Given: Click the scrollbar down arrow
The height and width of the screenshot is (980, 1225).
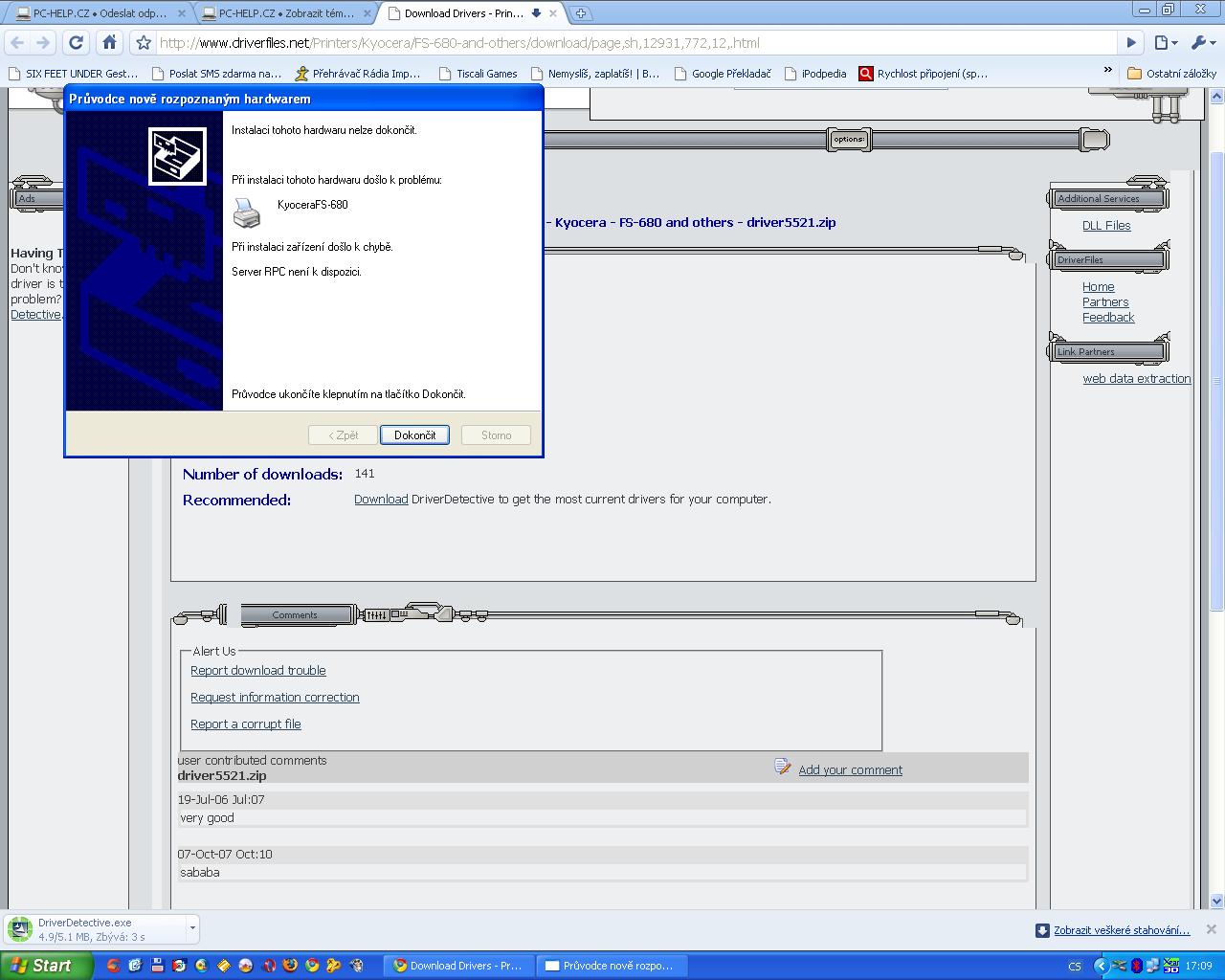Looking at the screenshot, I should click(1217, 901).
